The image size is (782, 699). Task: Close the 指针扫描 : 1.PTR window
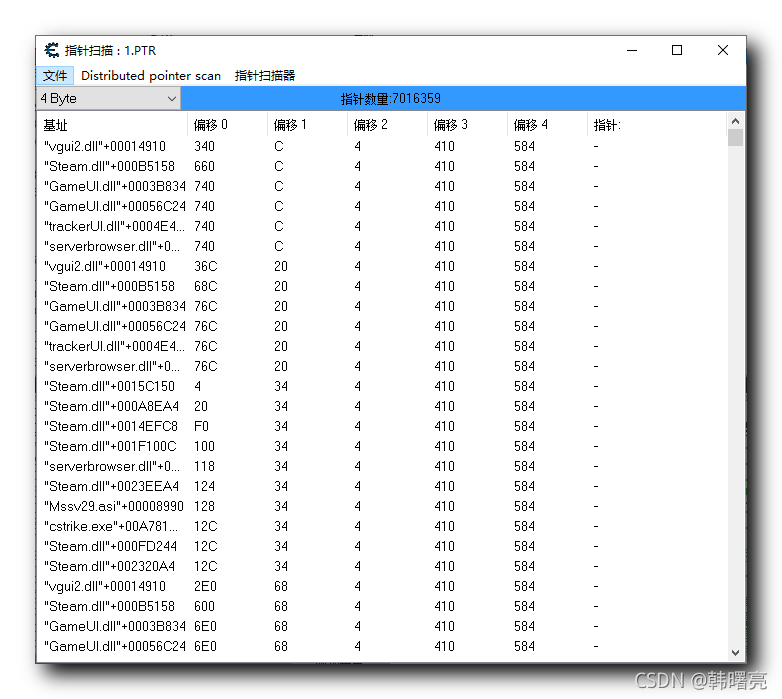(x=723, y=50)
